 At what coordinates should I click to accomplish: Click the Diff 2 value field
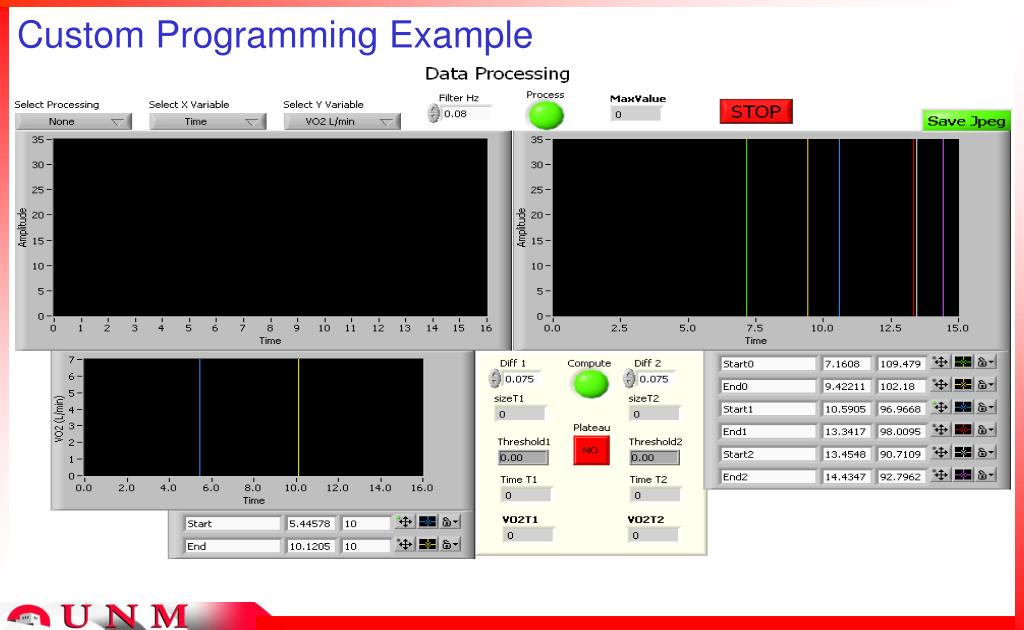click(656, 379)
